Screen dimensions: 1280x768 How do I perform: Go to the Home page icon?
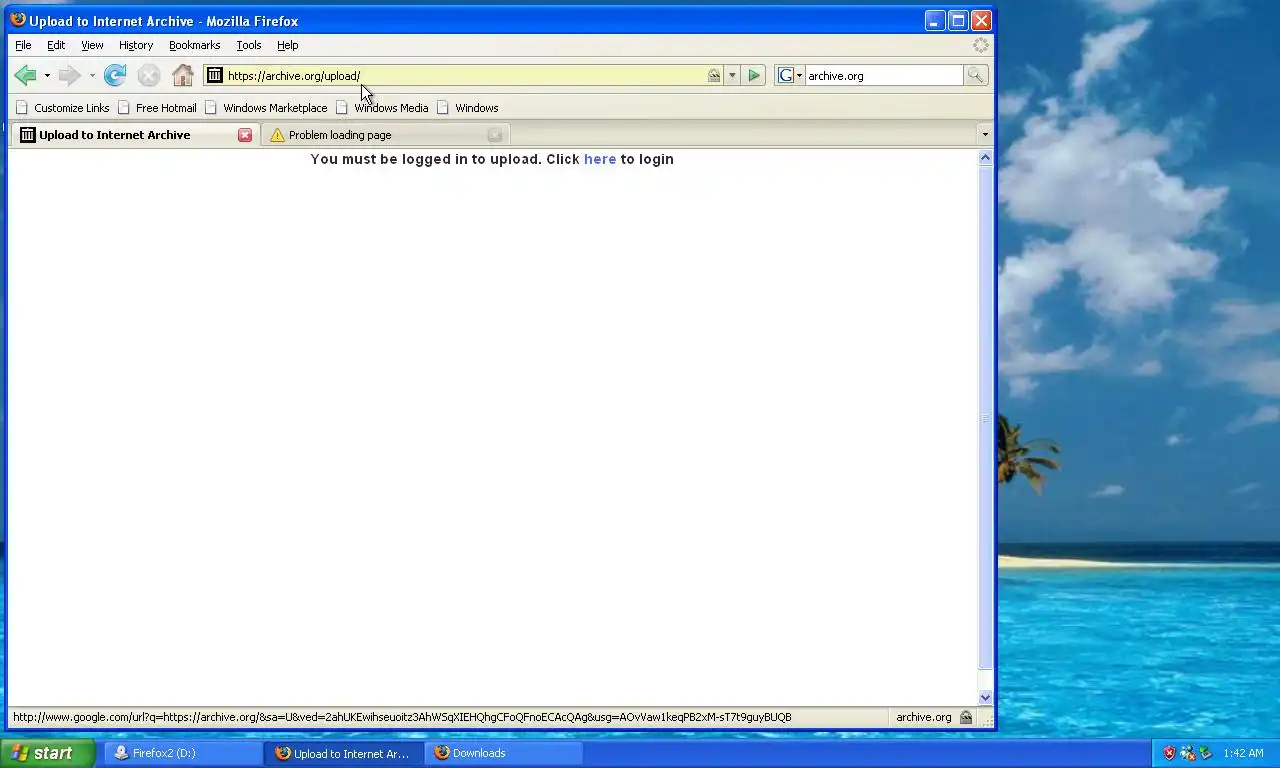182,75
